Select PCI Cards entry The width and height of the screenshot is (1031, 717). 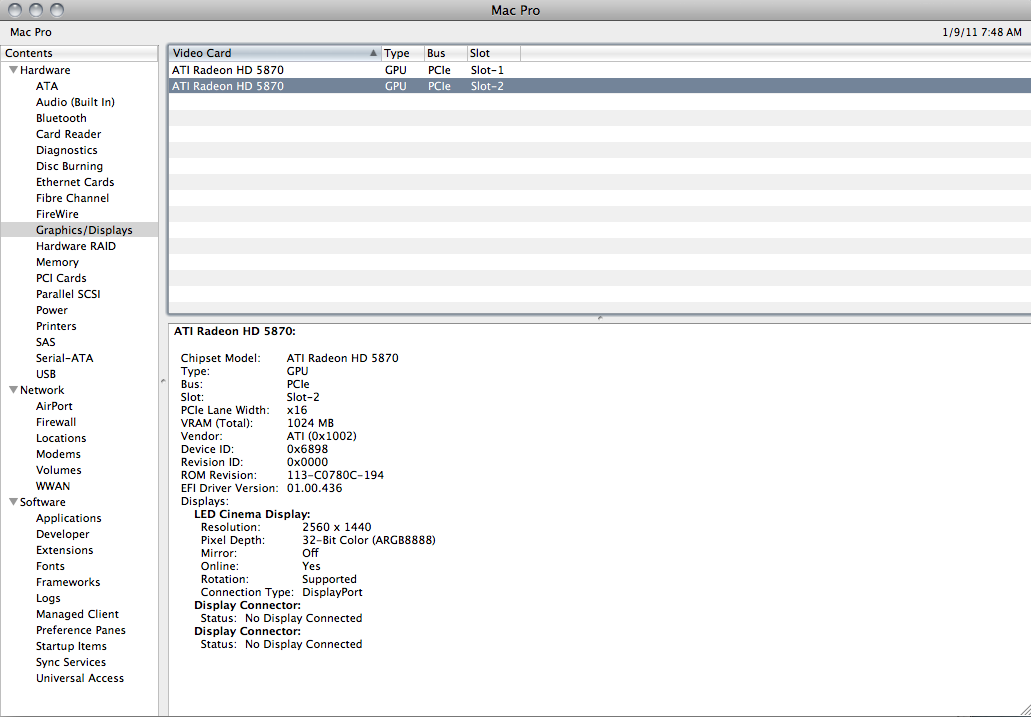point(61,278)
